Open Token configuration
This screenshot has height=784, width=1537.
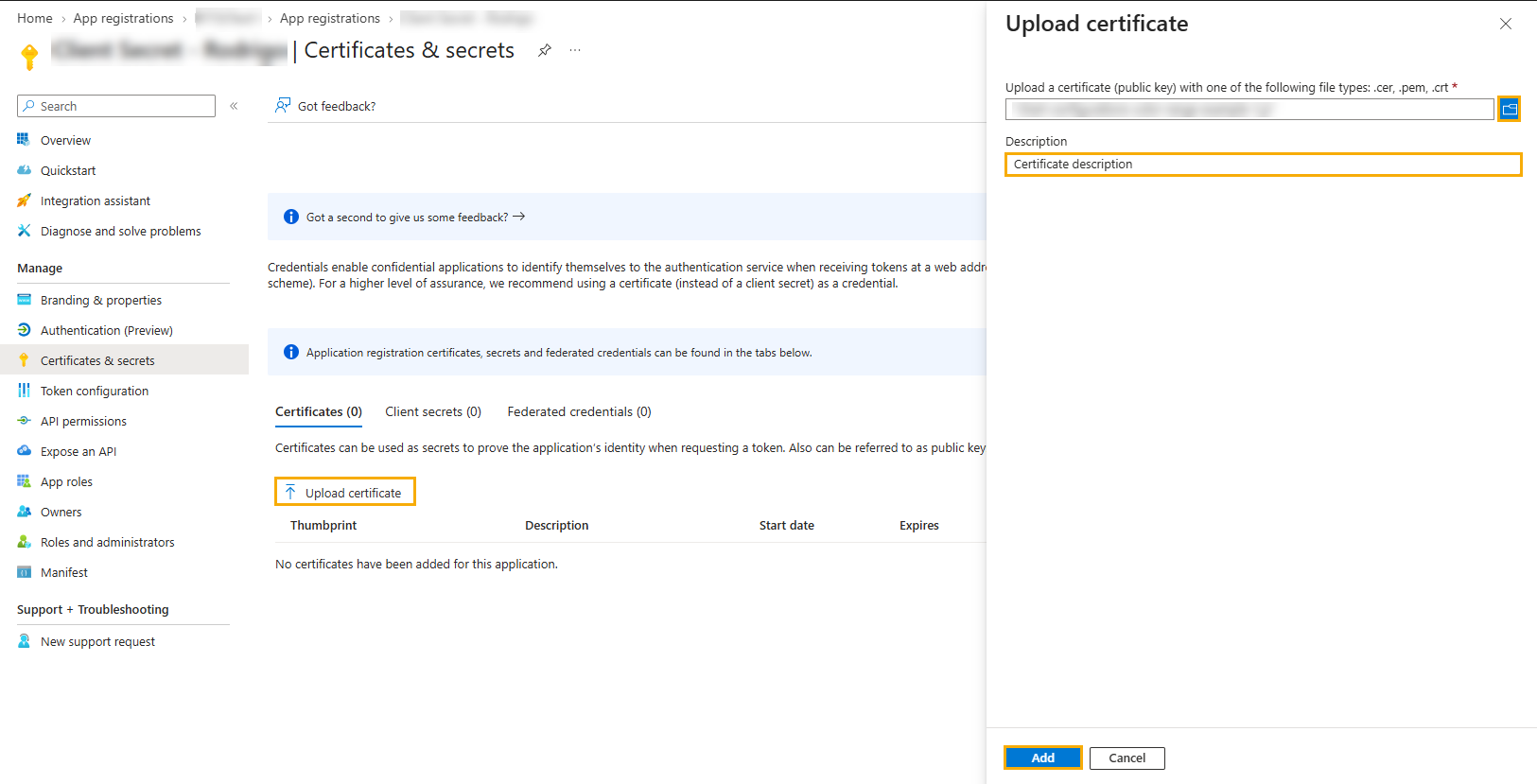[94, 391]
